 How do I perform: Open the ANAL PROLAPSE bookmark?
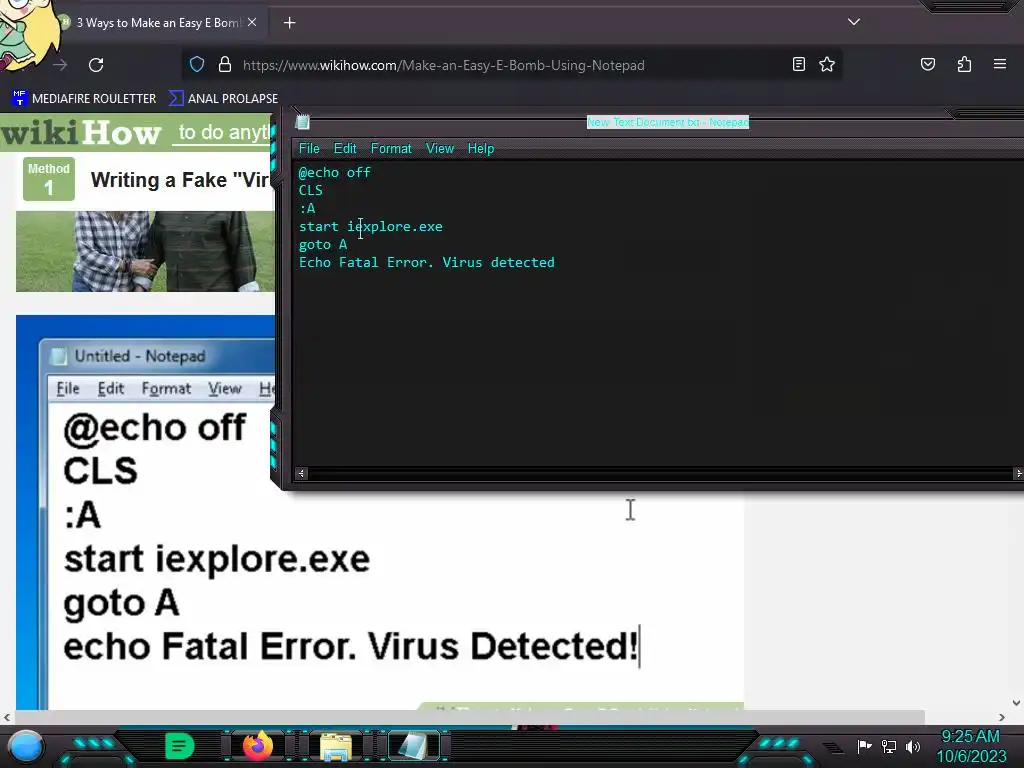224,99
